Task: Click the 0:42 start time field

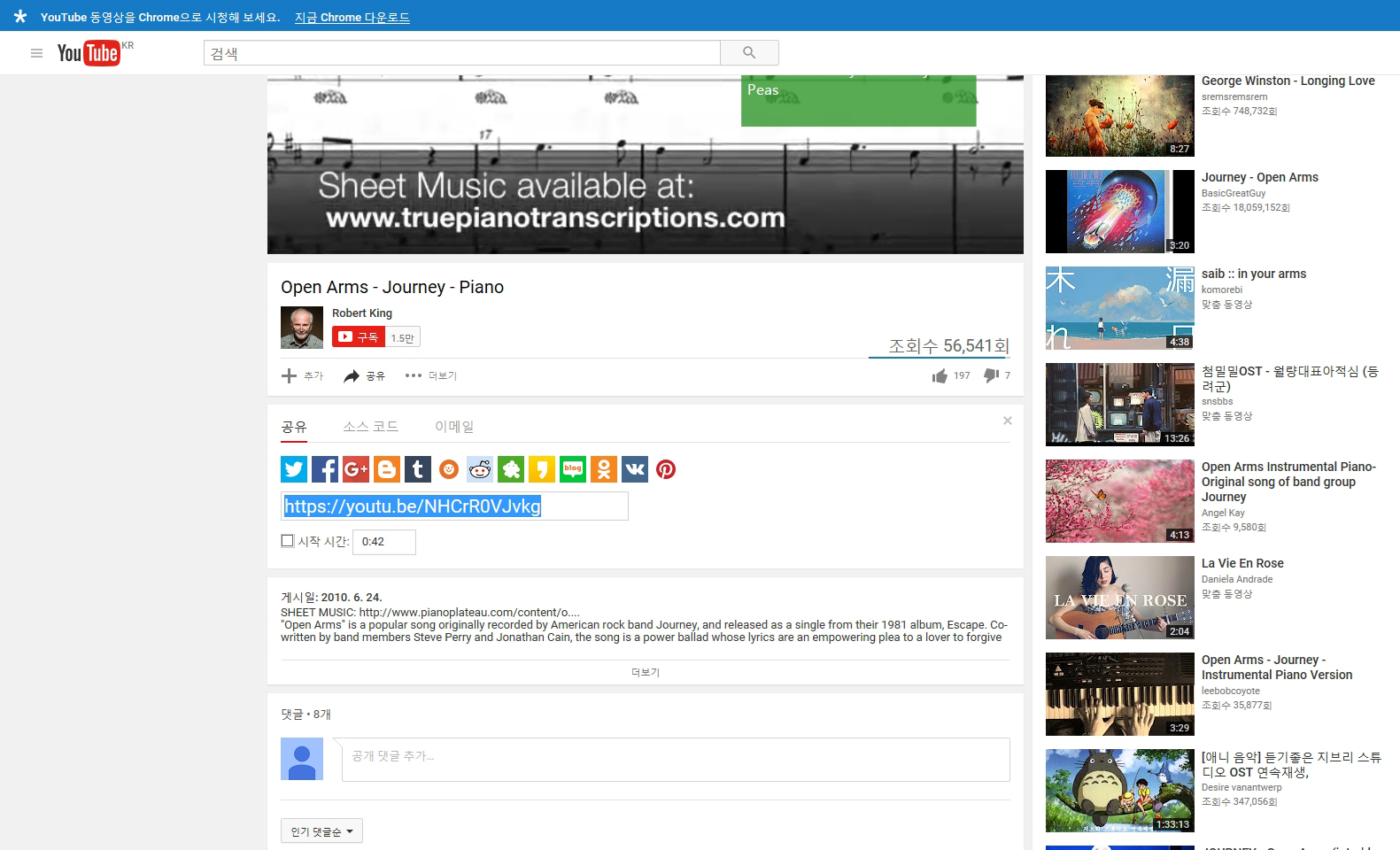Action: pyautogui.click(x=384, y=542)
